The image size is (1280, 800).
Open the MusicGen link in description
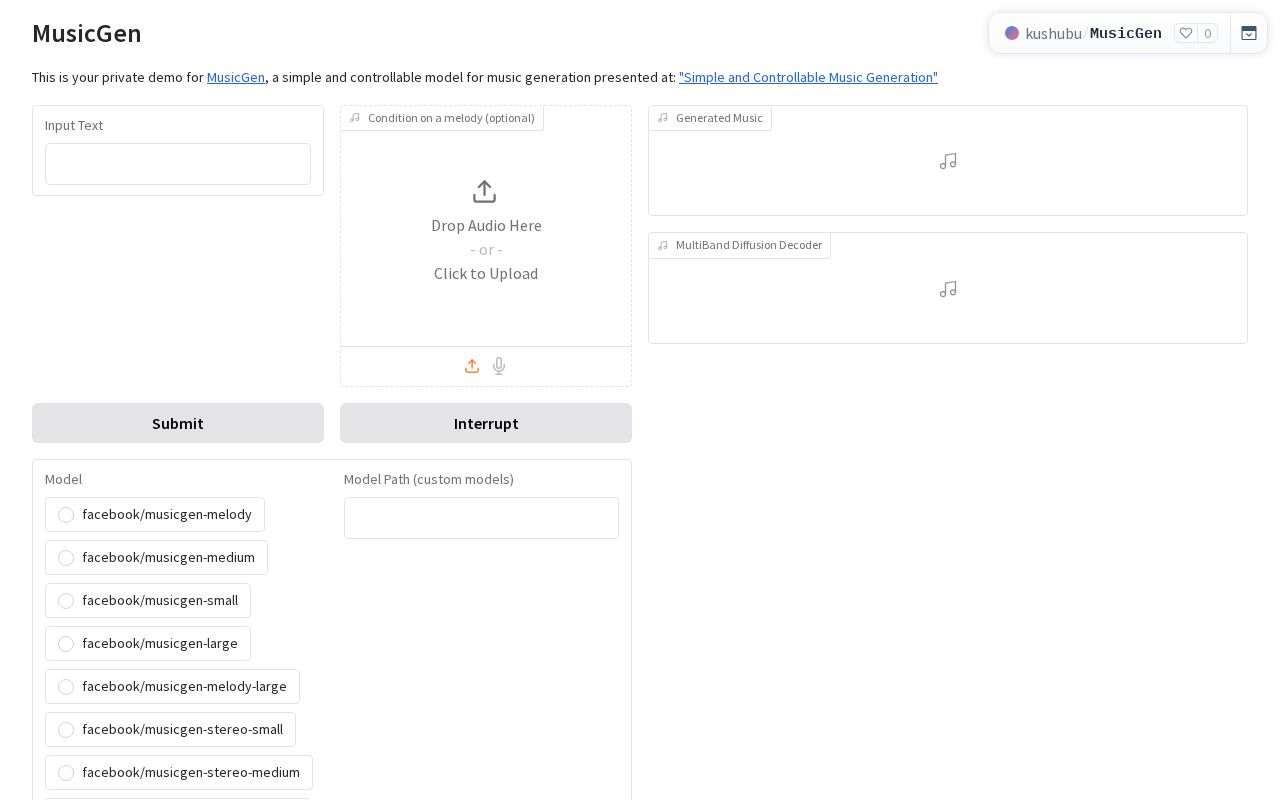click(236, 77)
